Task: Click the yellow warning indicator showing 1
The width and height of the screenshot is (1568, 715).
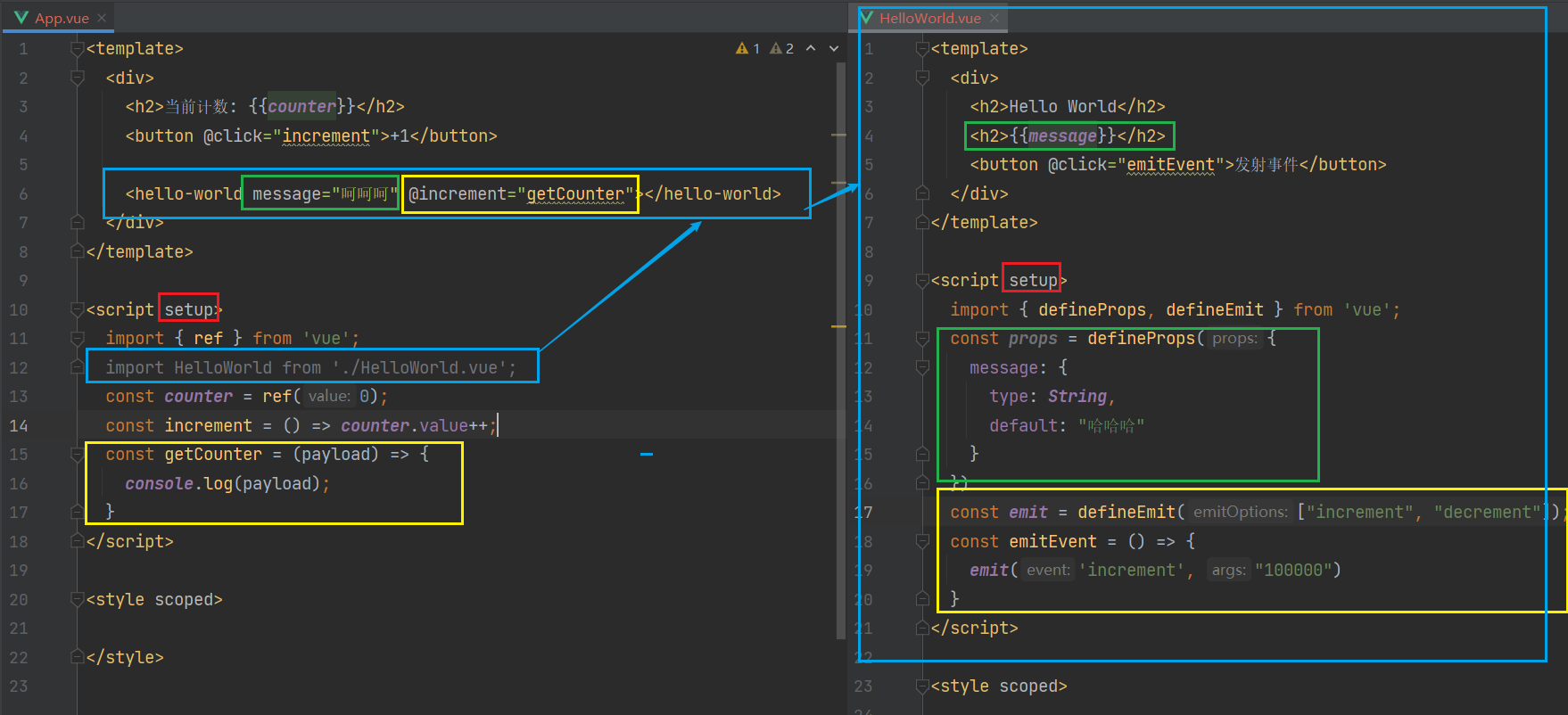Action: pos(747,48)
